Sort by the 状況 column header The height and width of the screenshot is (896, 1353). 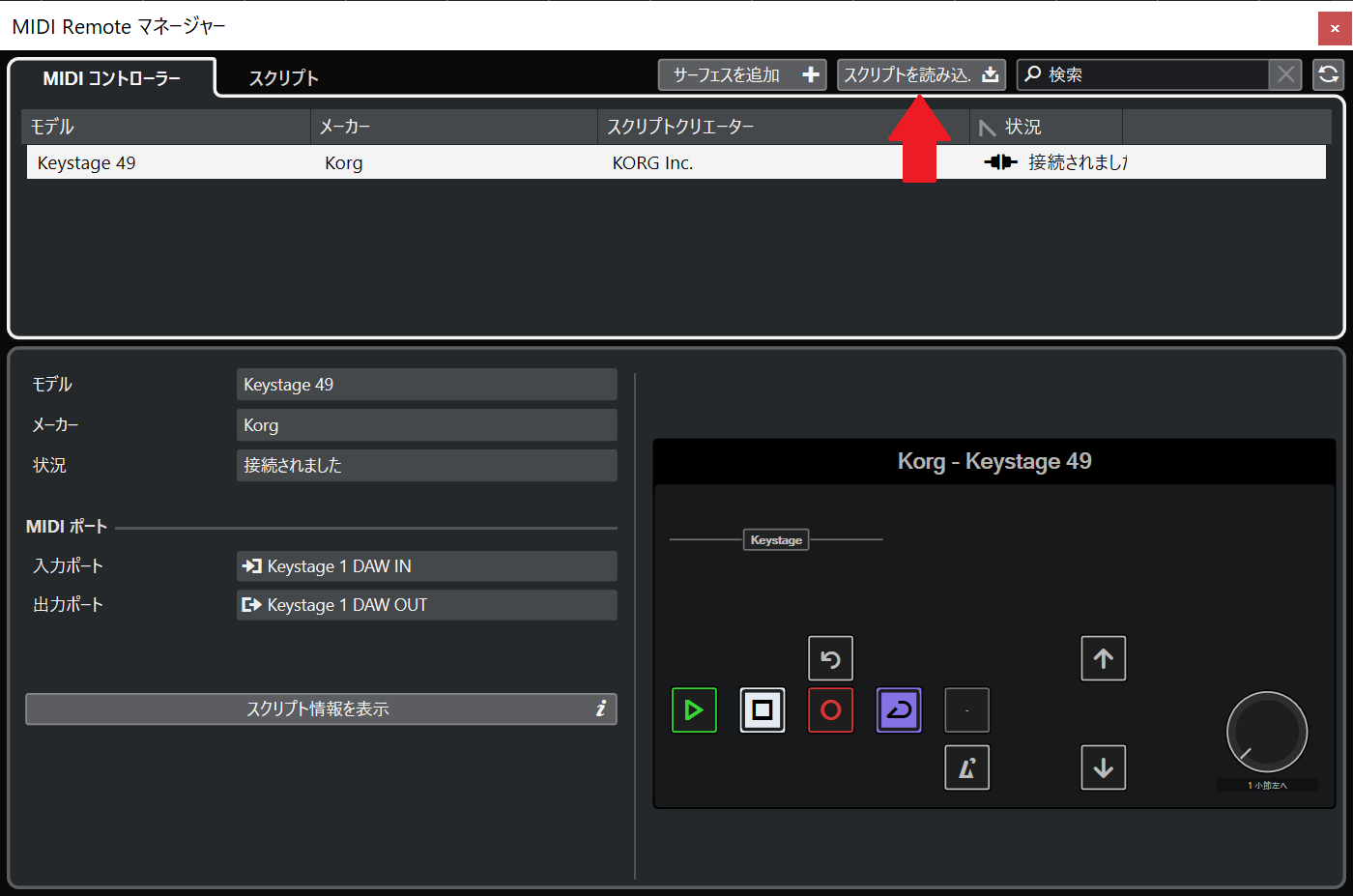1047,127
